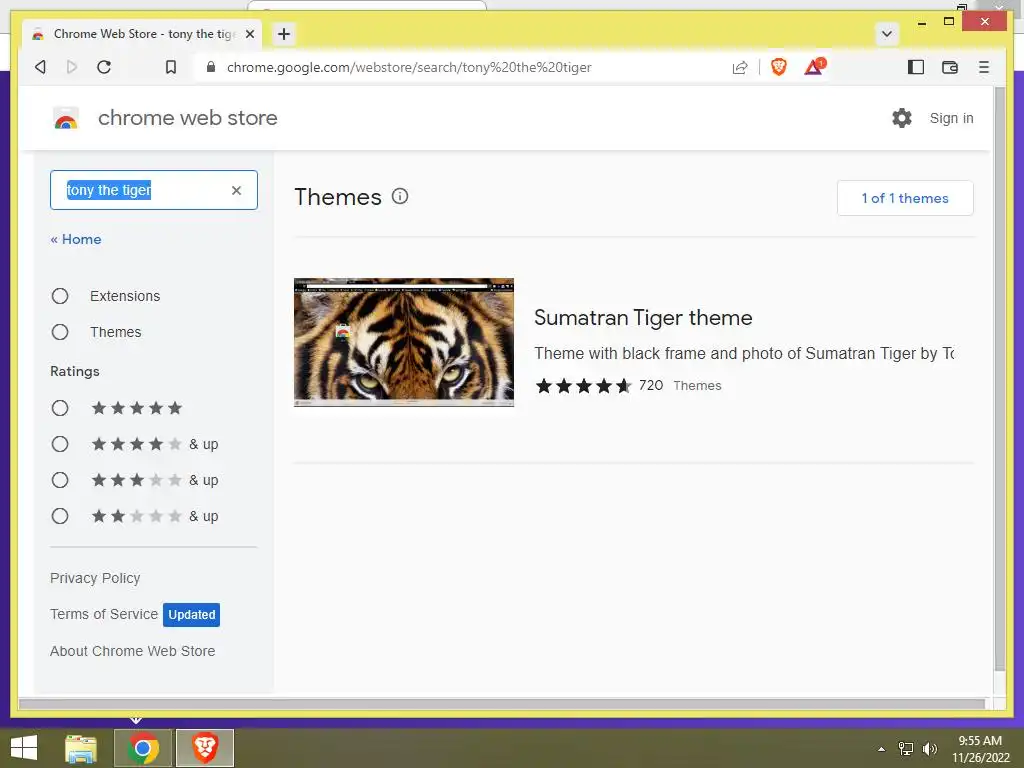Go back with the browser back arrow
Viewport: 1024px width, 768px height.
pos(40,67)
